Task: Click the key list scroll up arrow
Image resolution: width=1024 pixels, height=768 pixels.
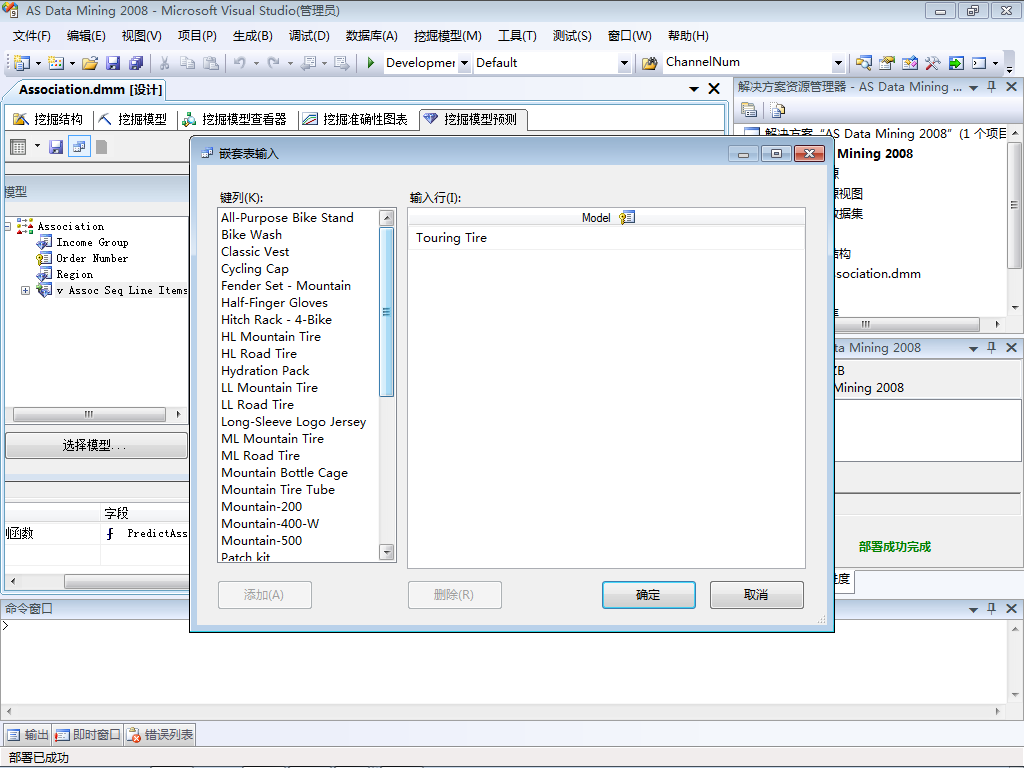Action: point(387,218)
